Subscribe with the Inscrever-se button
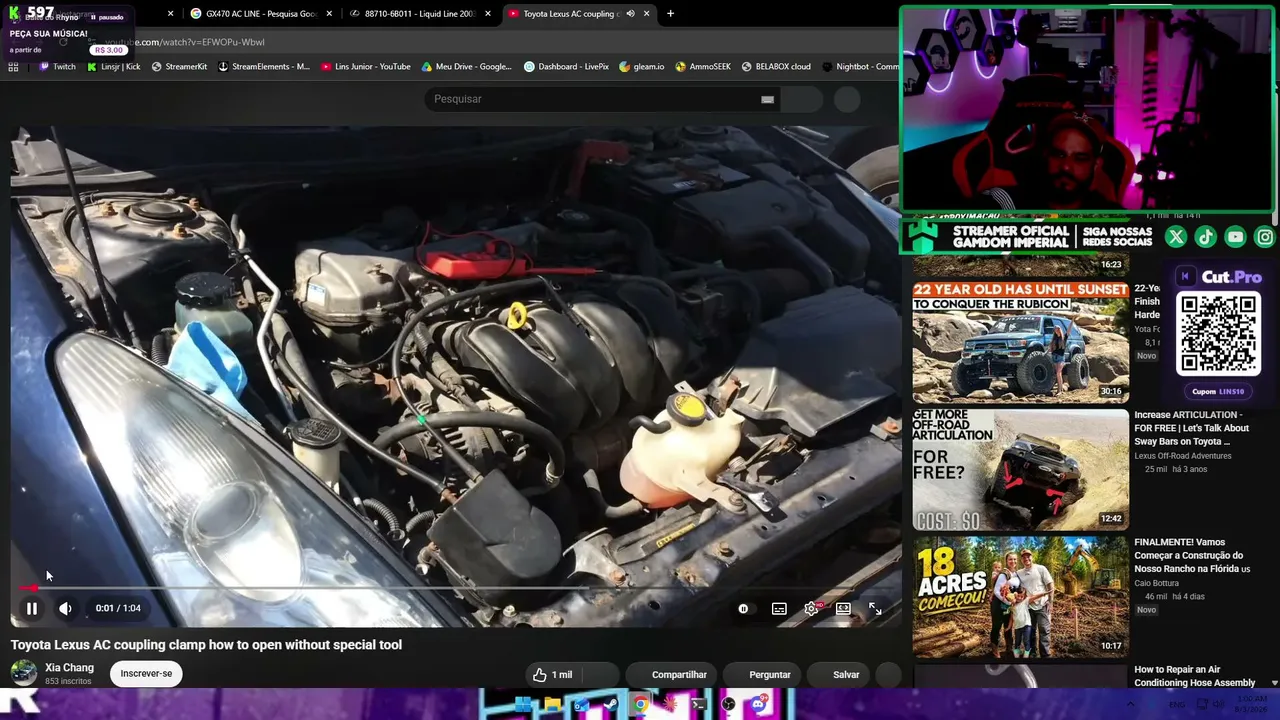Screen dimensions: 1280x720 pyautogui.click(x=146, y=673)
